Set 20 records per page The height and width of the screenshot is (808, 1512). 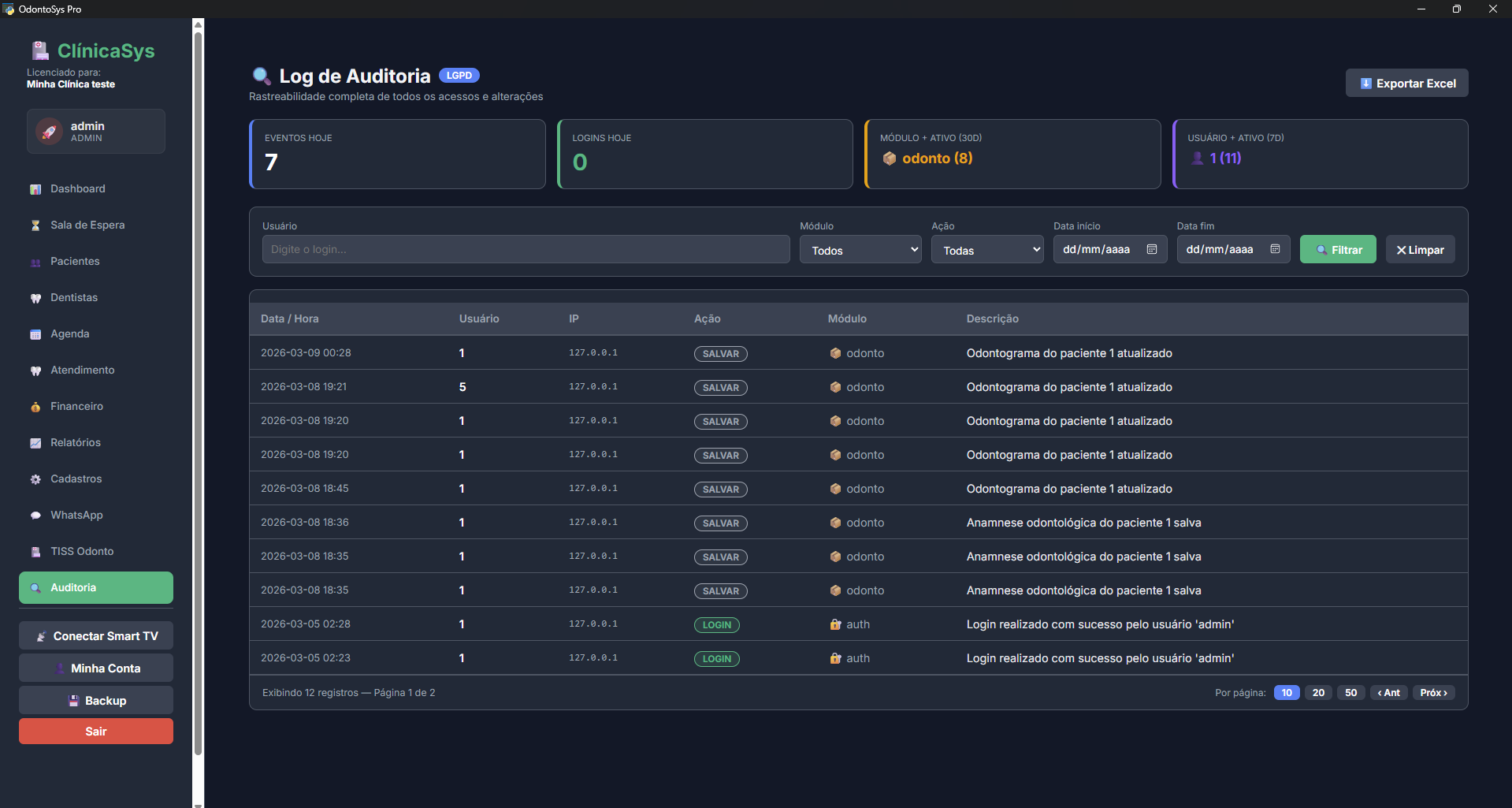[1318, 693]
